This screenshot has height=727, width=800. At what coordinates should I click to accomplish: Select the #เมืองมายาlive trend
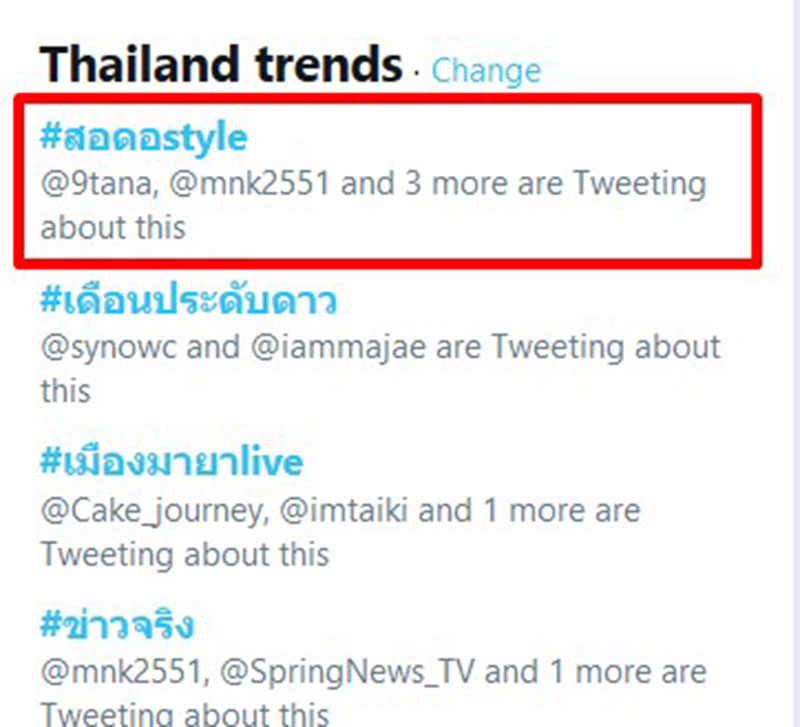171,463
